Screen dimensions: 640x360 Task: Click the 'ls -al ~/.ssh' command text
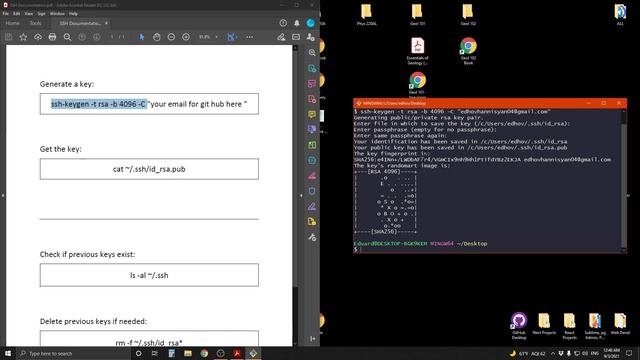coord(149,276)
